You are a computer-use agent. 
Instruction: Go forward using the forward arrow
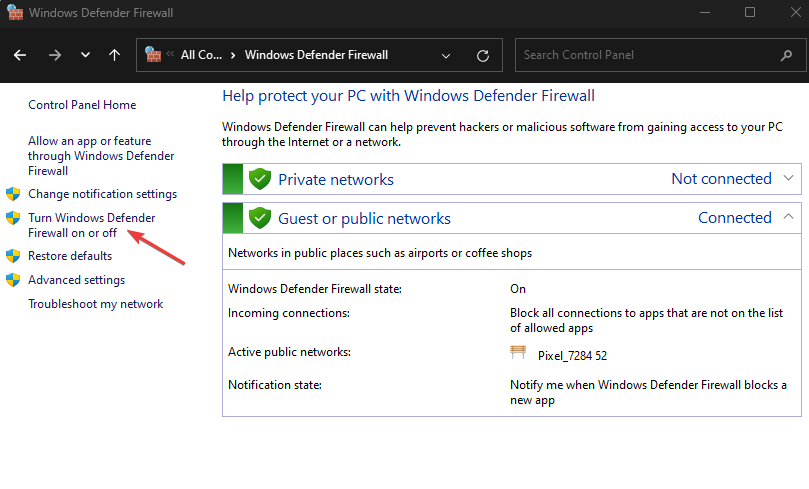point(55,55)
